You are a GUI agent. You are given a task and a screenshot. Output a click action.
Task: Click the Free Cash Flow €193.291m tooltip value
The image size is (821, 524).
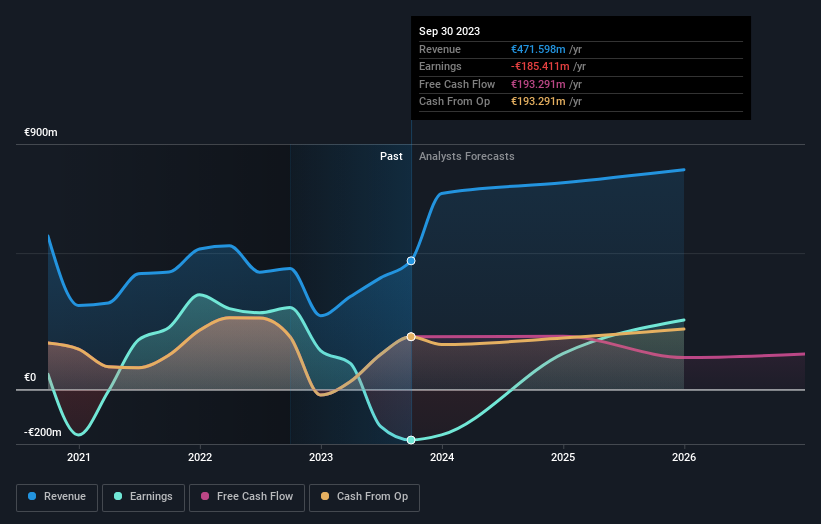[x=538, y=84]
